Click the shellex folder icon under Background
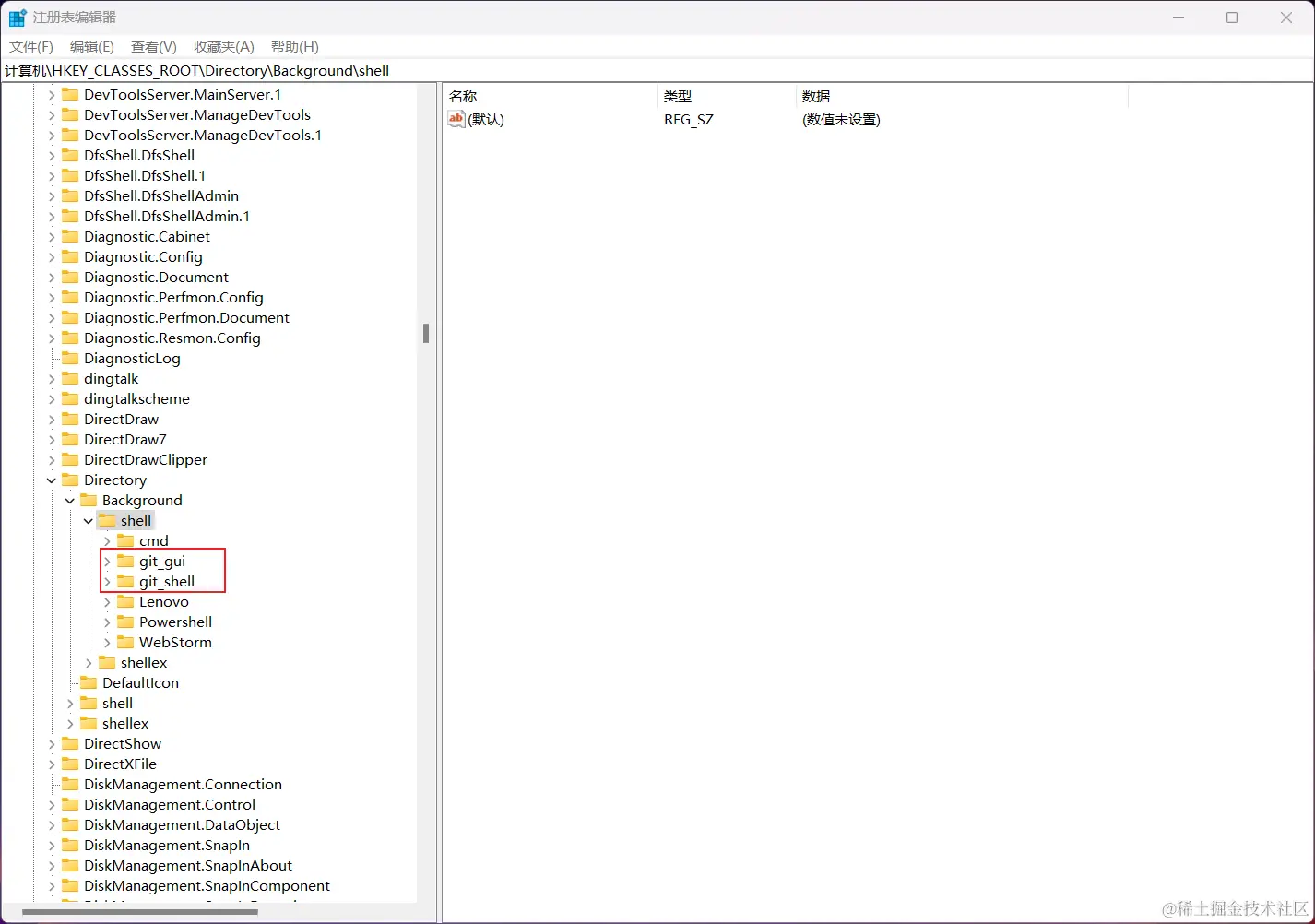The image size is (1315, 924). (x=107, y=662)
